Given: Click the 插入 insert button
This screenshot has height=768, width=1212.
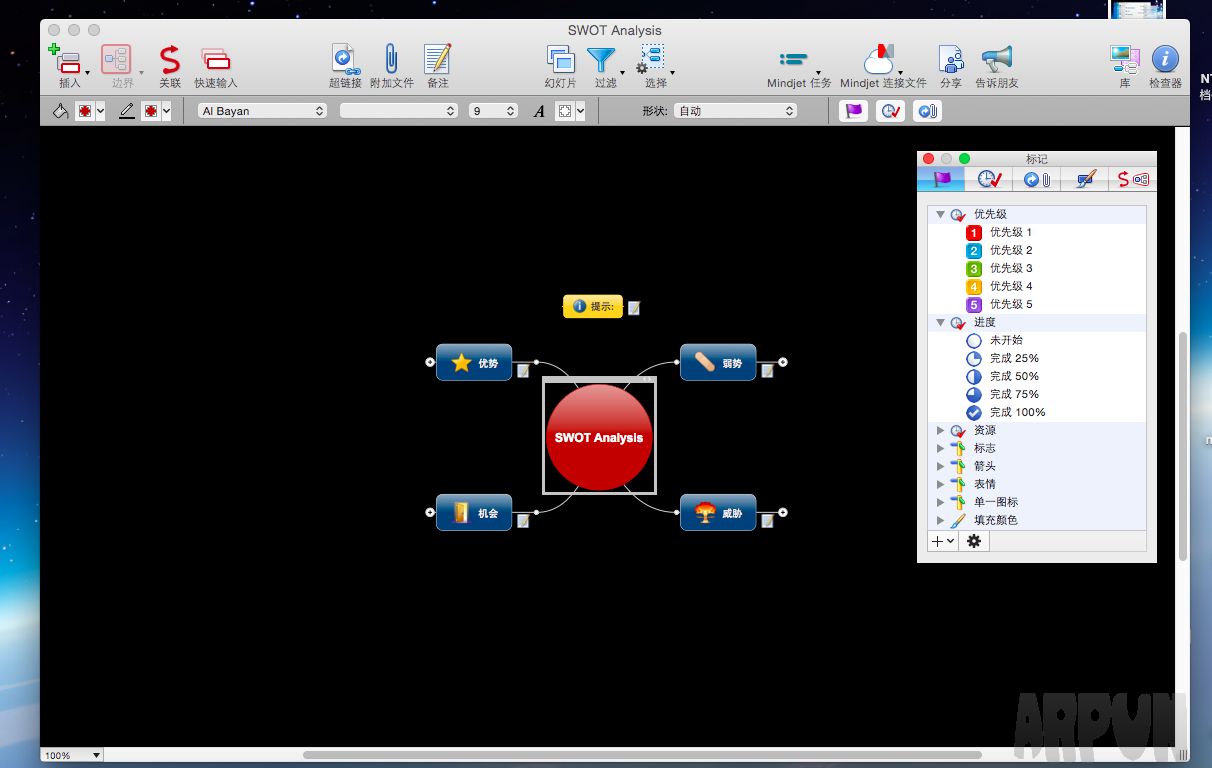Looking at the screenshot, I should 68,62.
